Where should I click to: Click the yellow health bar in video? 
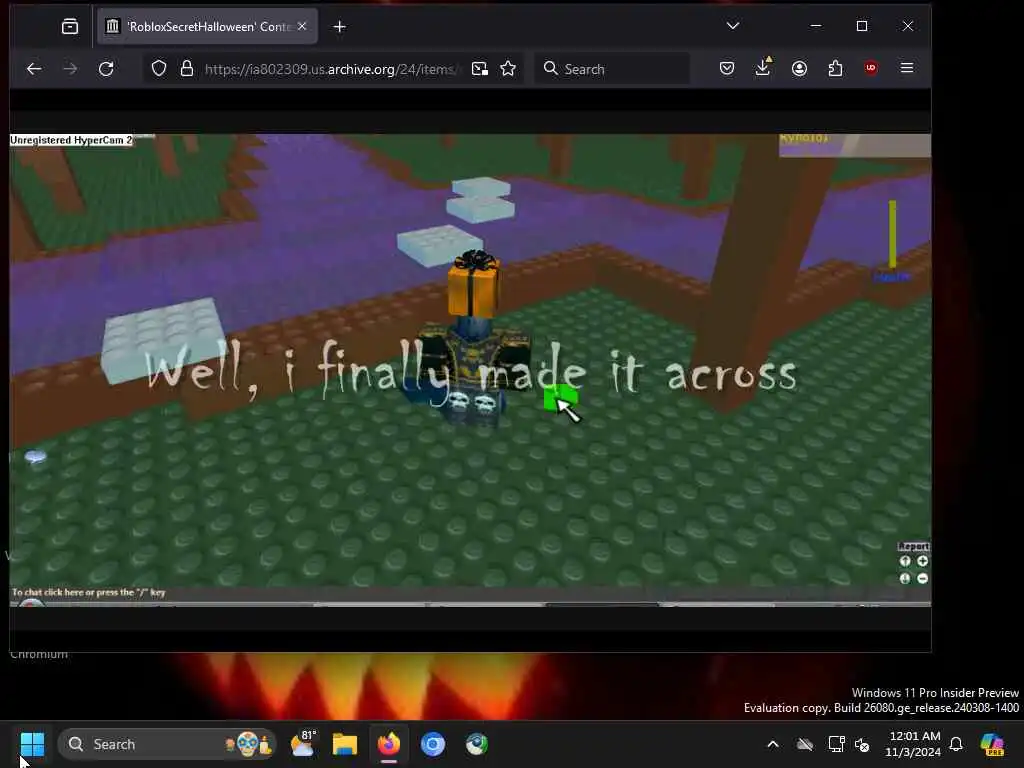892,234
